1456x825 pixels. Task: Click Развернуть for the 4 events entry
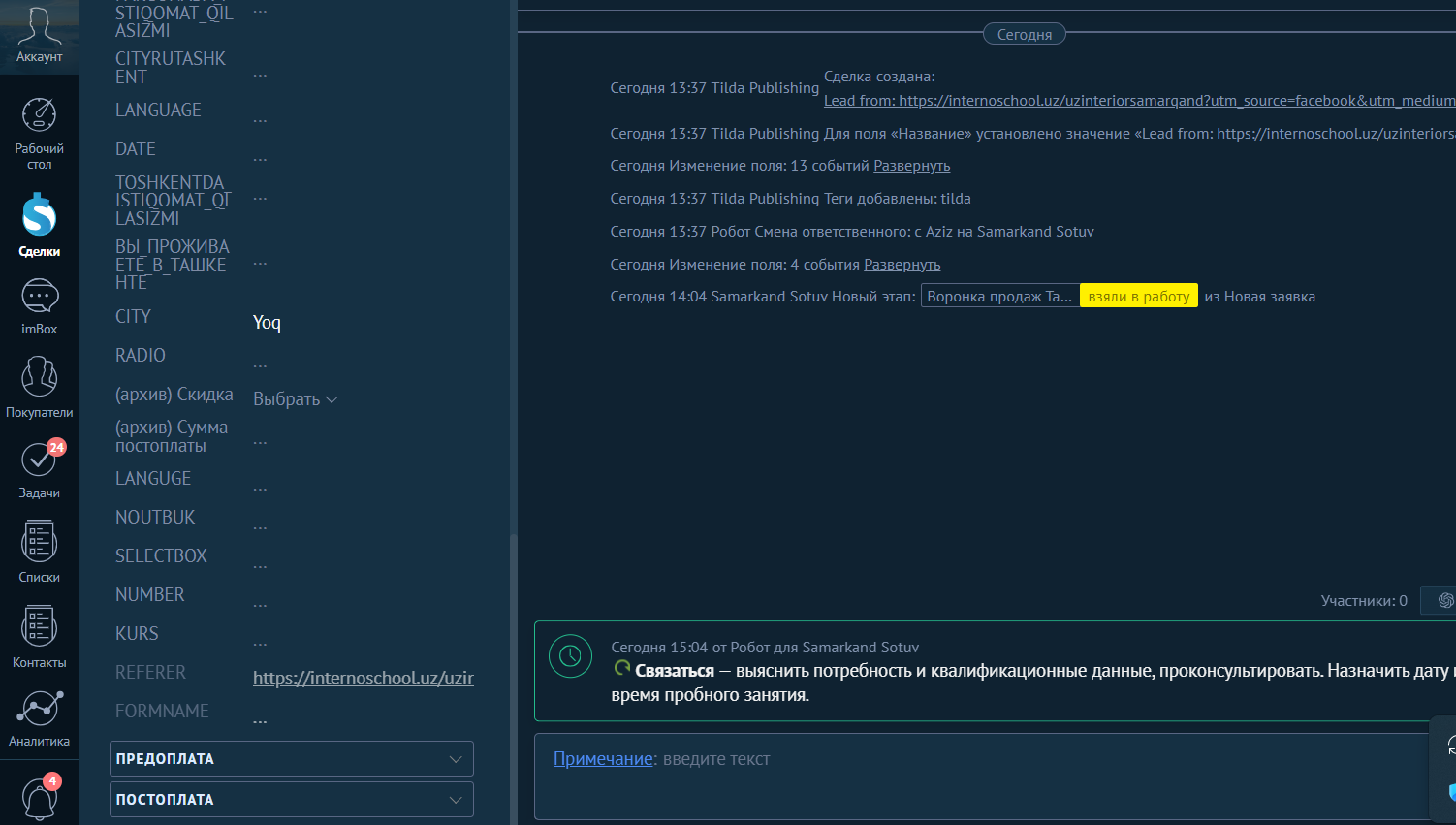902,265
